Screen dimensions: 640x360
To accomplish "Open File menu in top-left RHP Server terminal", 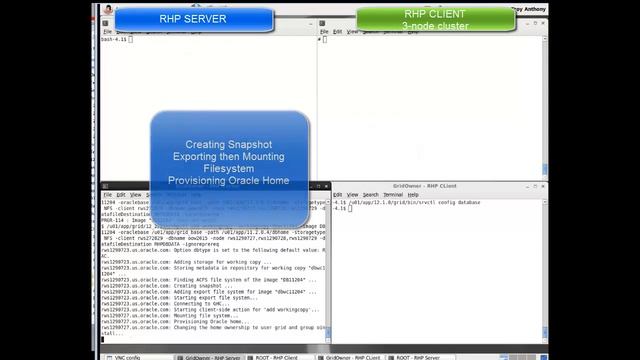I will coord(107,31).
